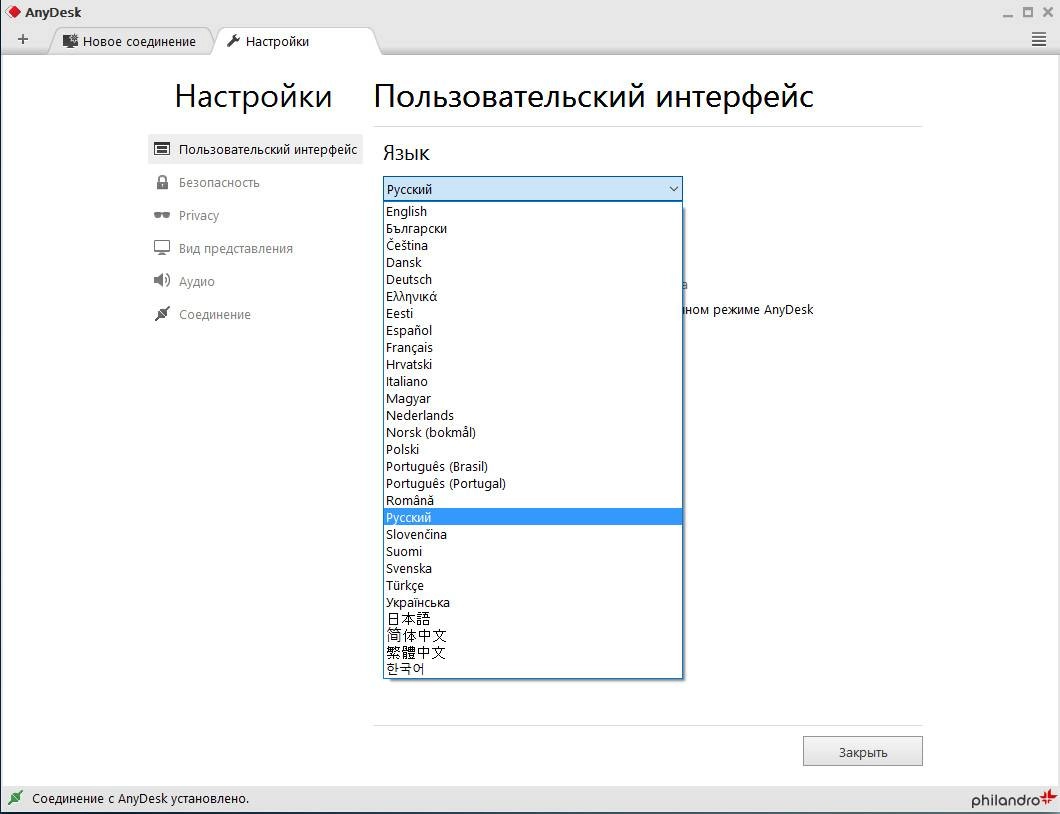Pick Italiano in the language list
This screenshot has height=814, width=1060.
point(533,381)
